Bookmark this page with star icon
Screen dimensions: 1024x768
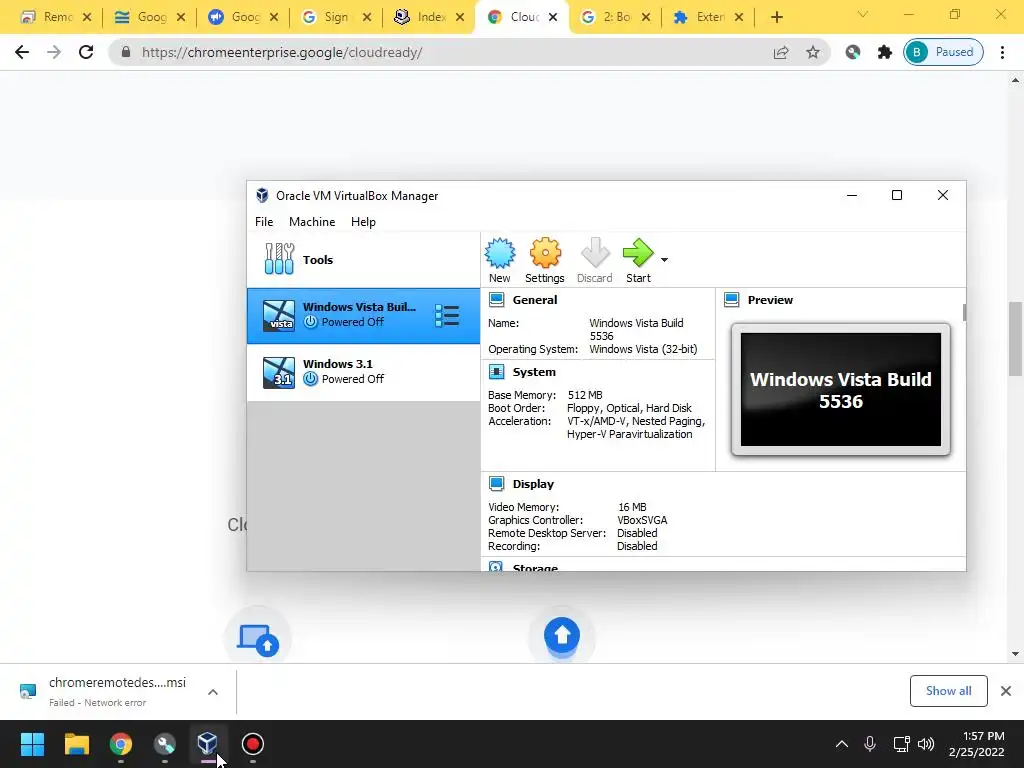(812, 52)
